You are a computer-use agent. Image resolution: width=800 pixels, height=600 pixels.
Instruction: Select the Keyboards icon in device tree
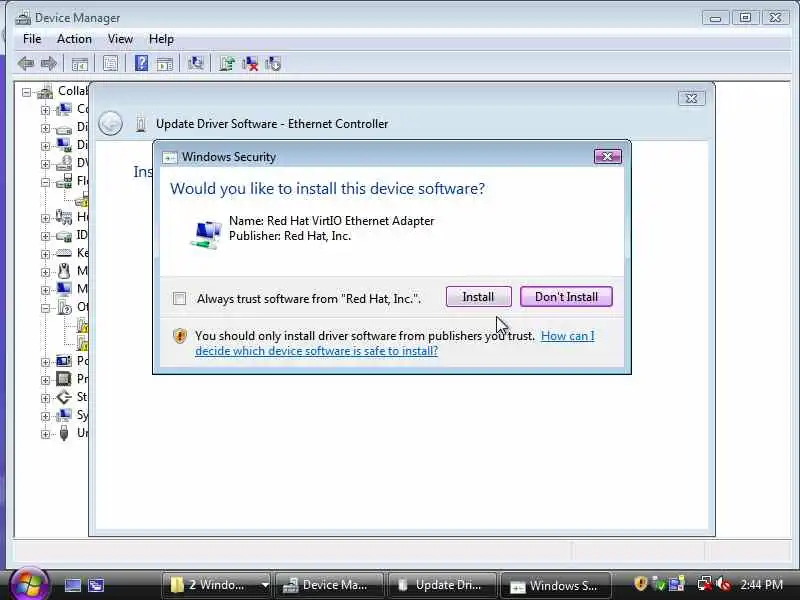pos(64,253)
